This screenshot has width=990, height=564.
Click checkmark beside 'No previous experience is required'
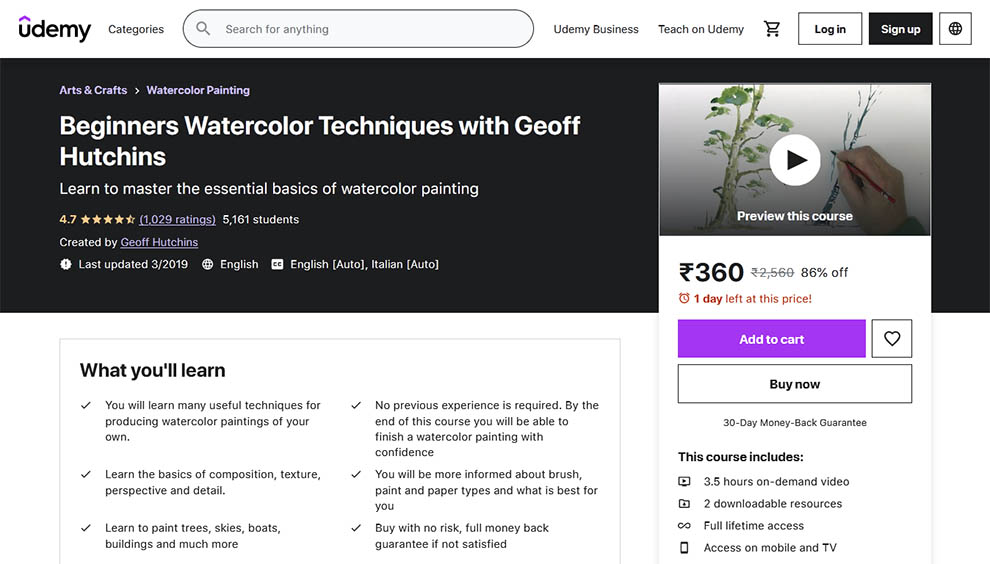coord(356,405)
